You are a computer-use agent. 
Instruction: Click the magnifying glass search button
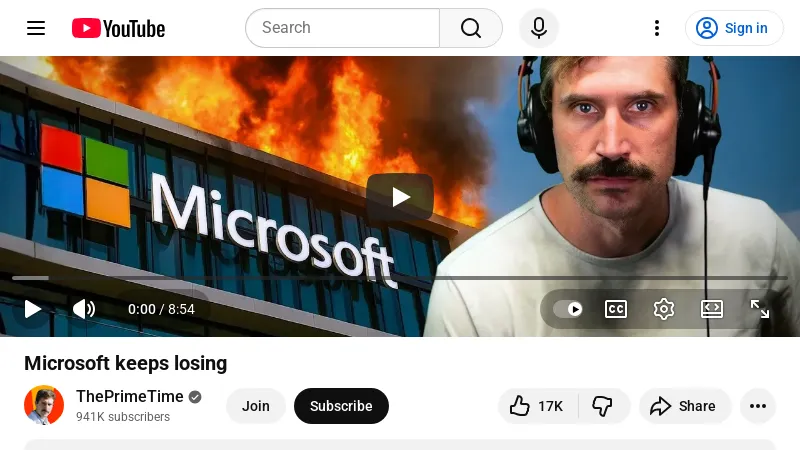point(471,28)
